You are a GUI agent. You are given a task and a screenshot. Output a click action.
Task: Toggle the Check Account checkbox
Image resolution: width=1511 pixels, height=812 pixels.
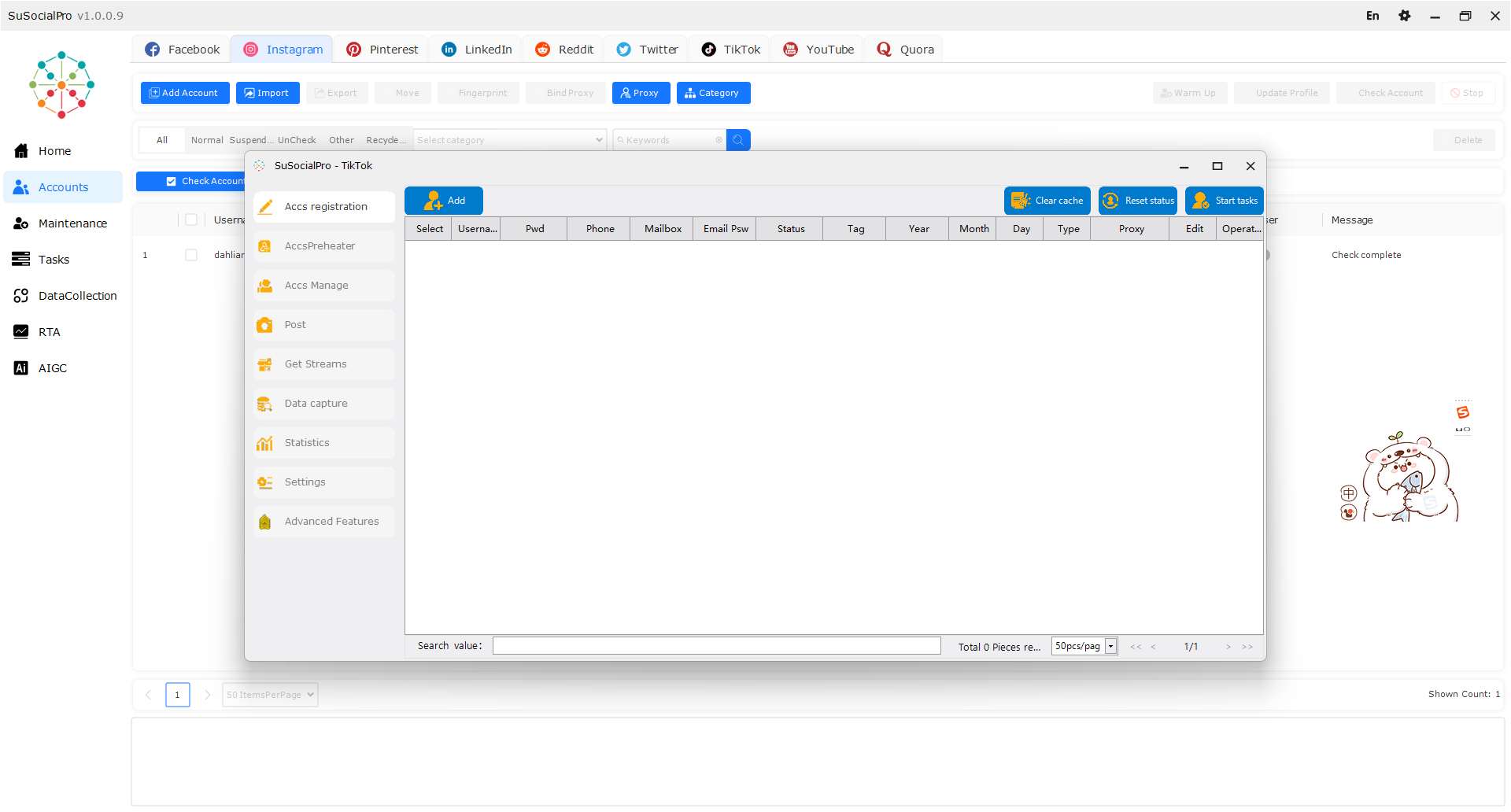click(x=171, y=181)
